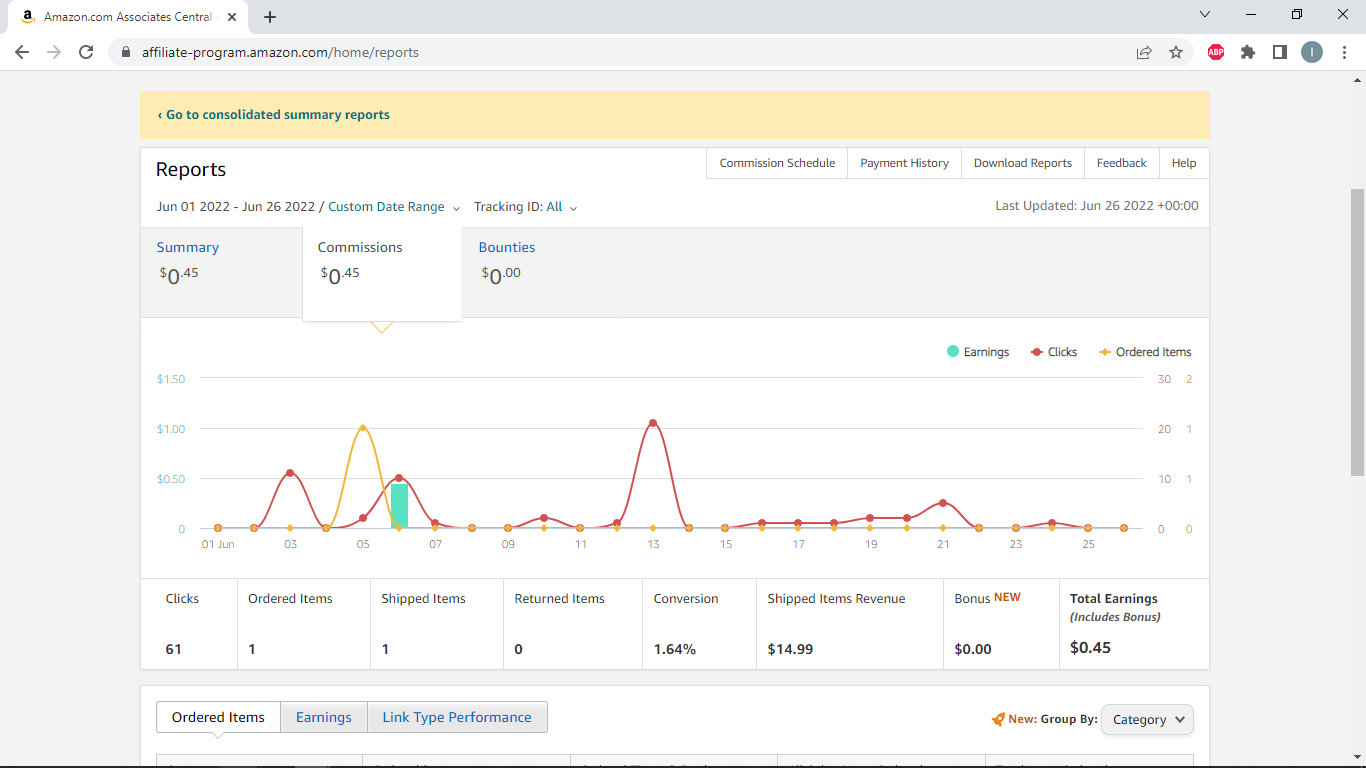Screen dimensions: 1366x768
Task: Go to consolidated summary reports
Action: tap(274, 115)
